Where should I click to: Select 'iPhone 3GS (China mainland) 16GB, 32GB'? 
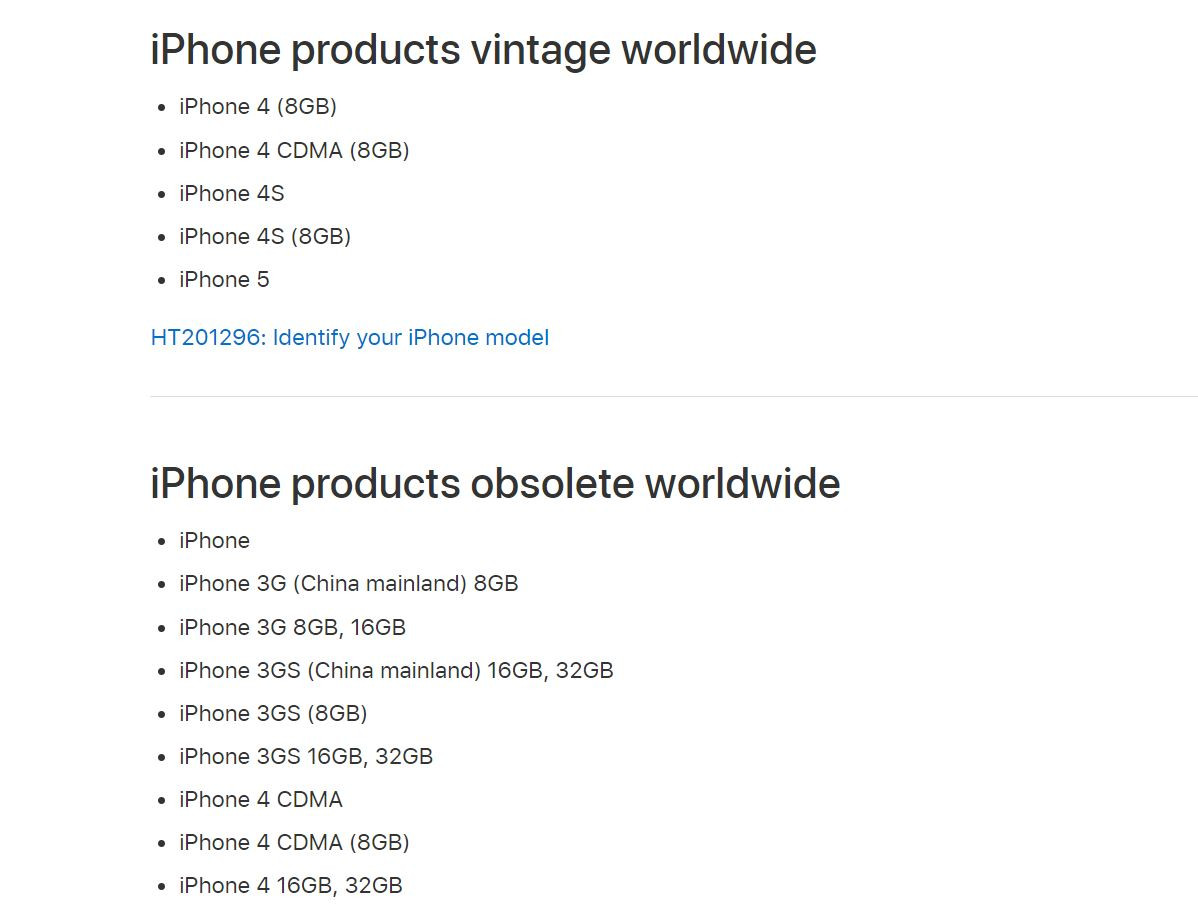pos(396,670)
